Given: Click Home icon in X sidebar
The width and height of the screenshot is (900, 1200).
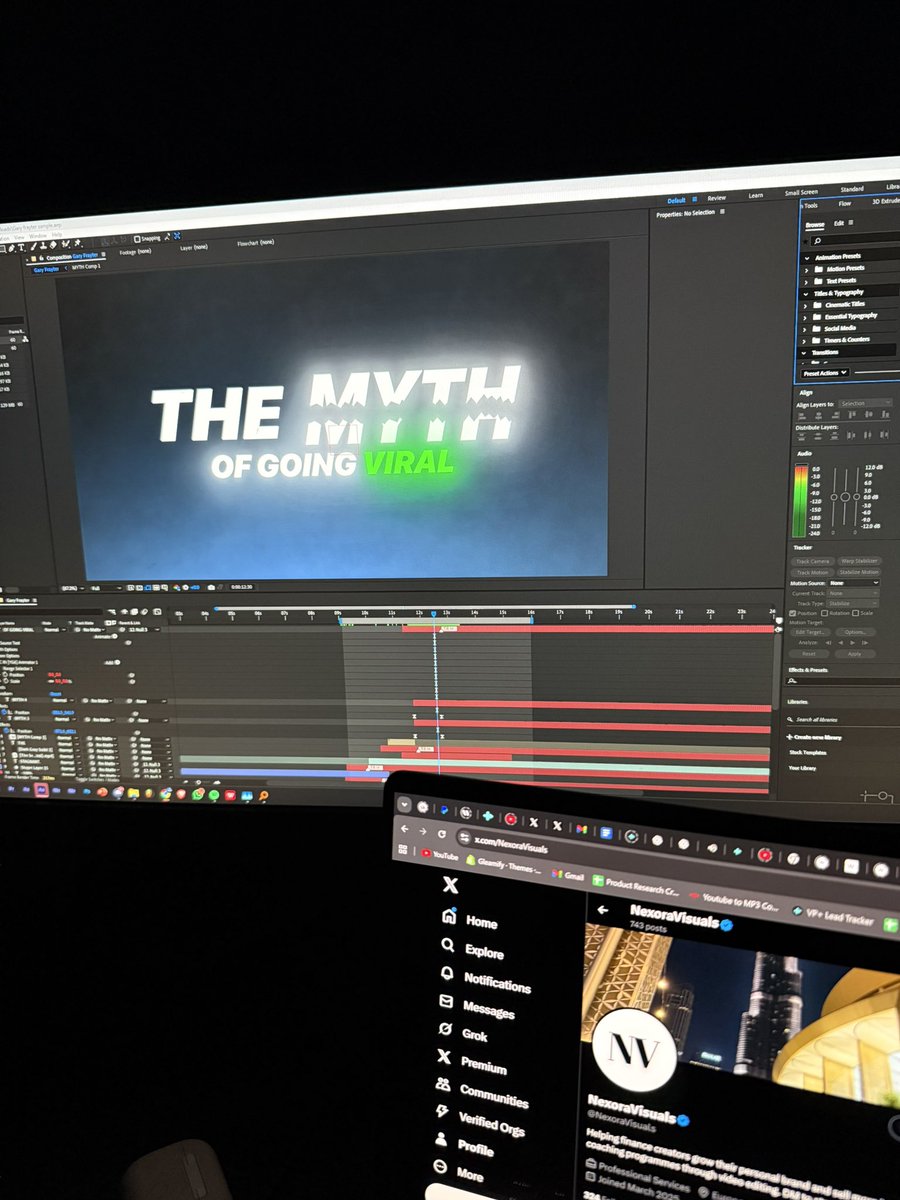Looking at the screenshot, I should 450,917.
